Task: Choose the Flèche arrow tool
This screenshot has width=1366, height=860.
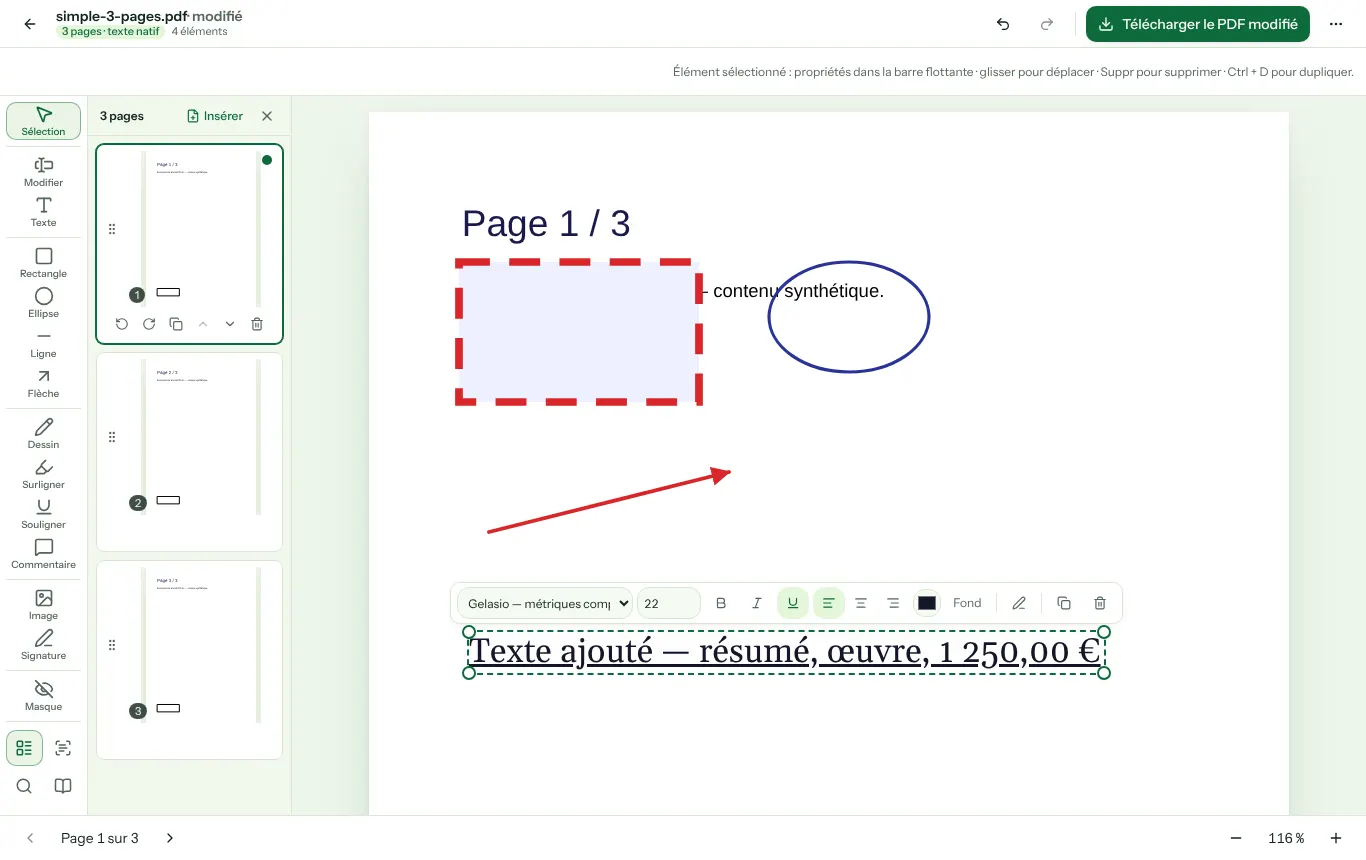Action: (x=43, y=383)
